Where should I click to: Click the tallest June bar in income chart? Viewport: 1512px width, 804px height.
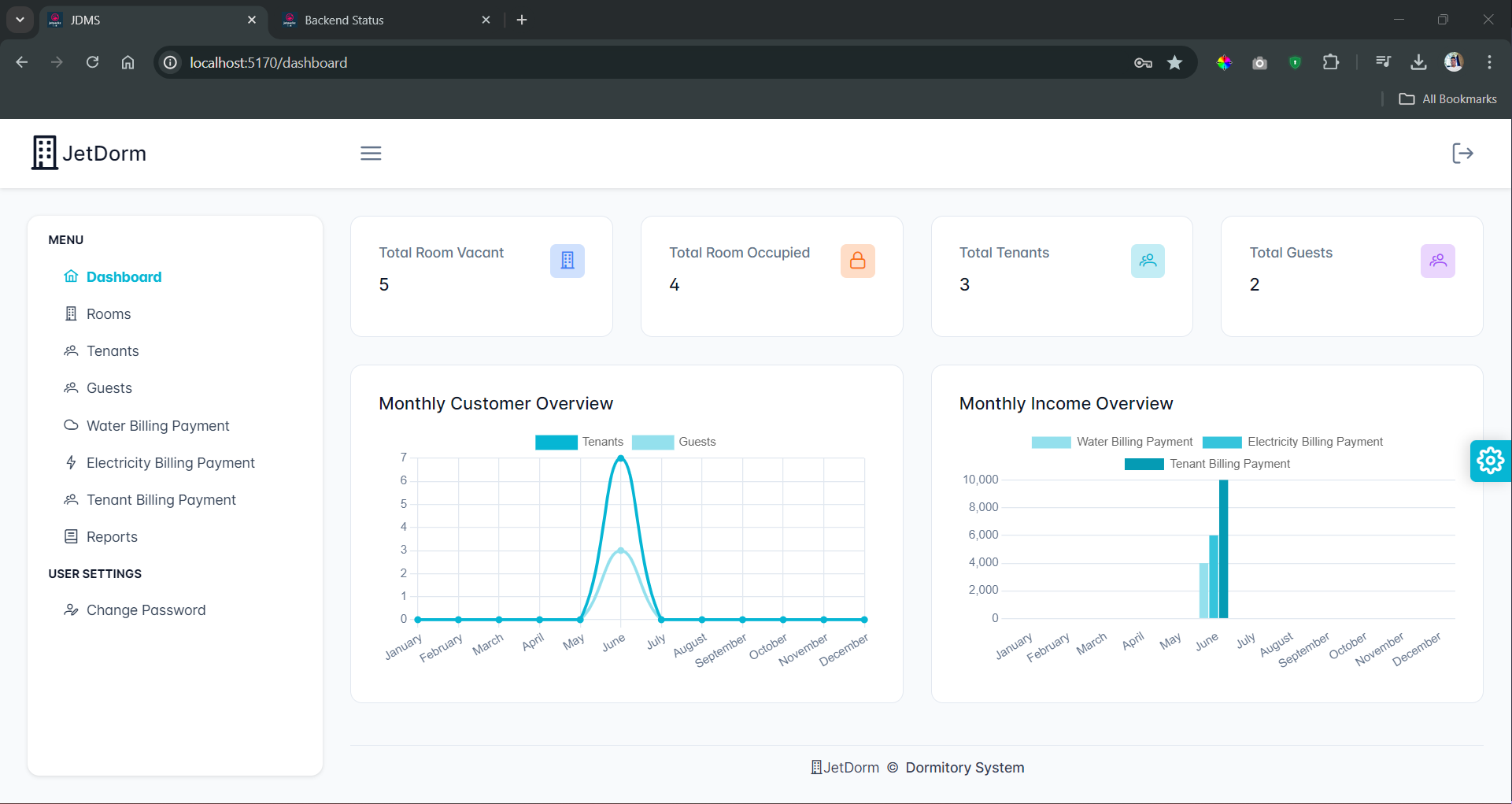[1223, 549]
